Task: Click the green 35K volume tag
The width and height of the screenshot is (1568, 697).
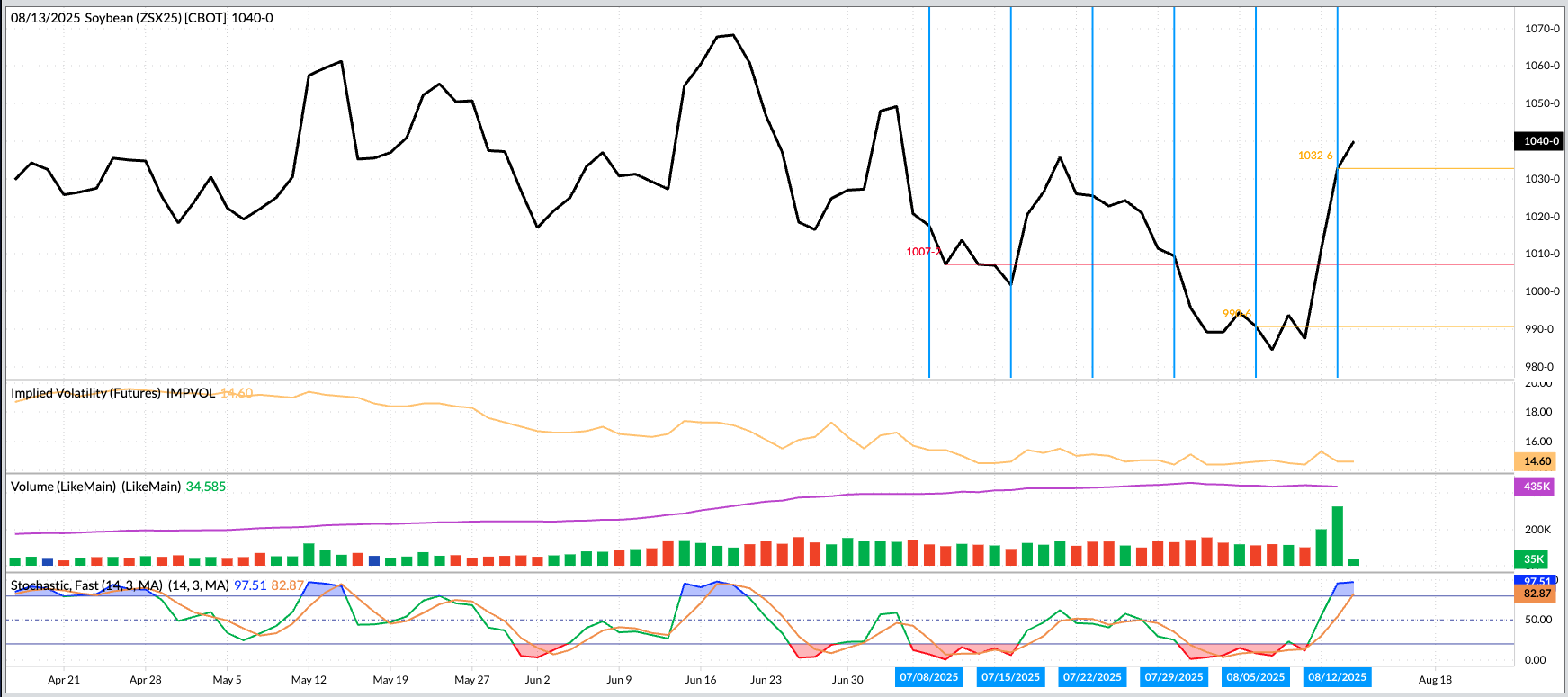Action: tap(1533, 559)
